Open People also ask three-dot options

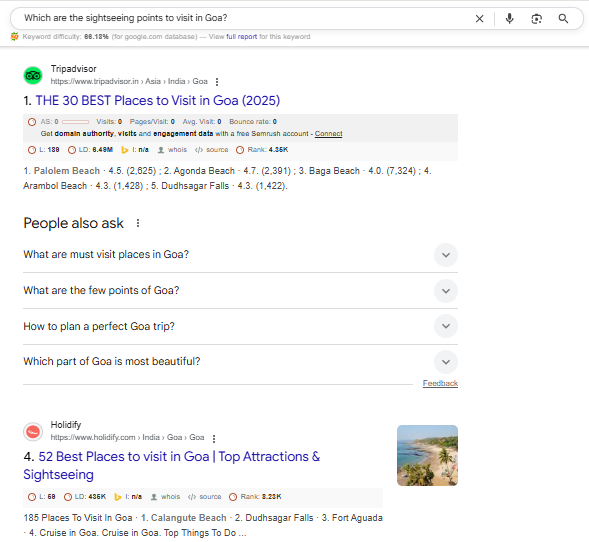138,223
